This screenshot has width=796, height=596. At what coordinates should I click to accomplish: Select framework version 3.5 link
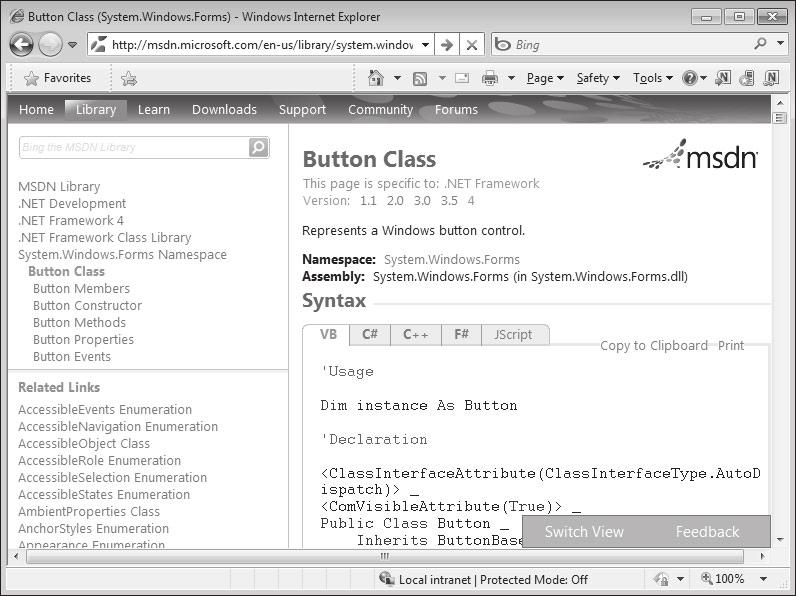pos(449,201)
